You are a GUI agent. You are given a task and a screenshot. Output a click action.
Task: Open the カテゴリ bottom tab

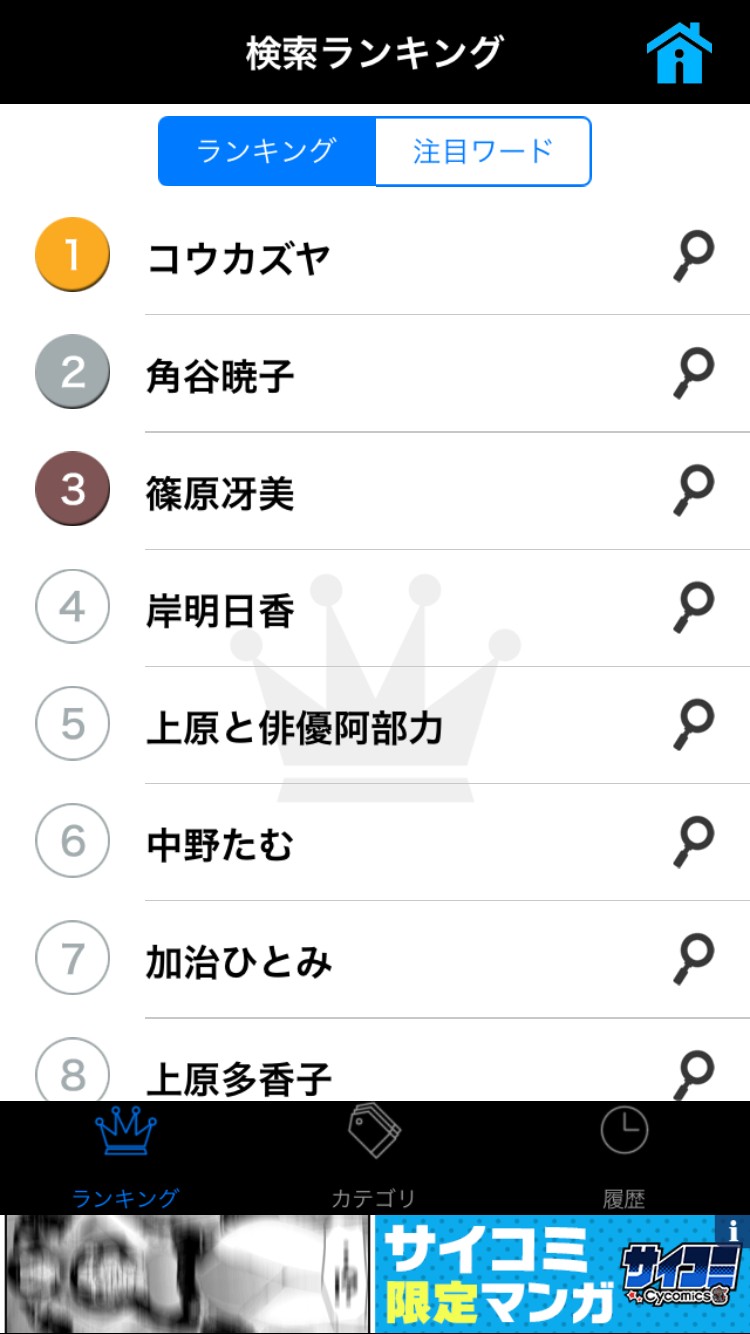(374, 1156)
